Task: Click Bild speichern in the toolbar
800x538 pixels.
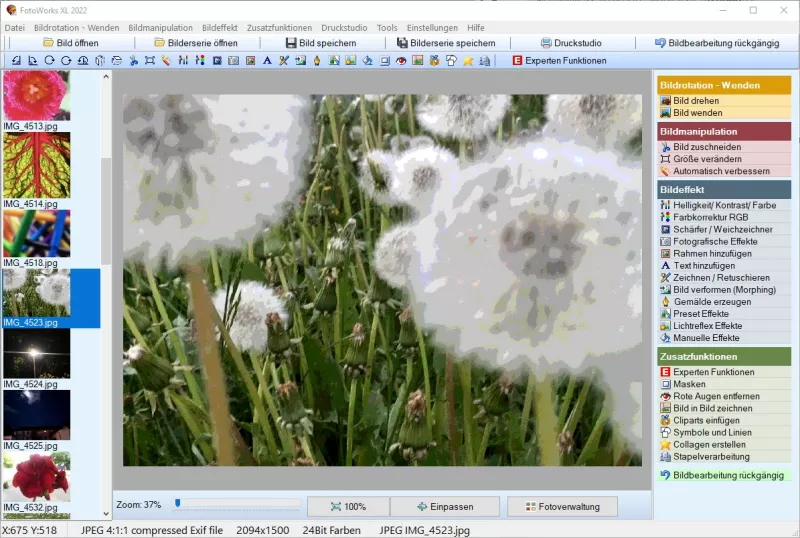Action: coord(320,43)
